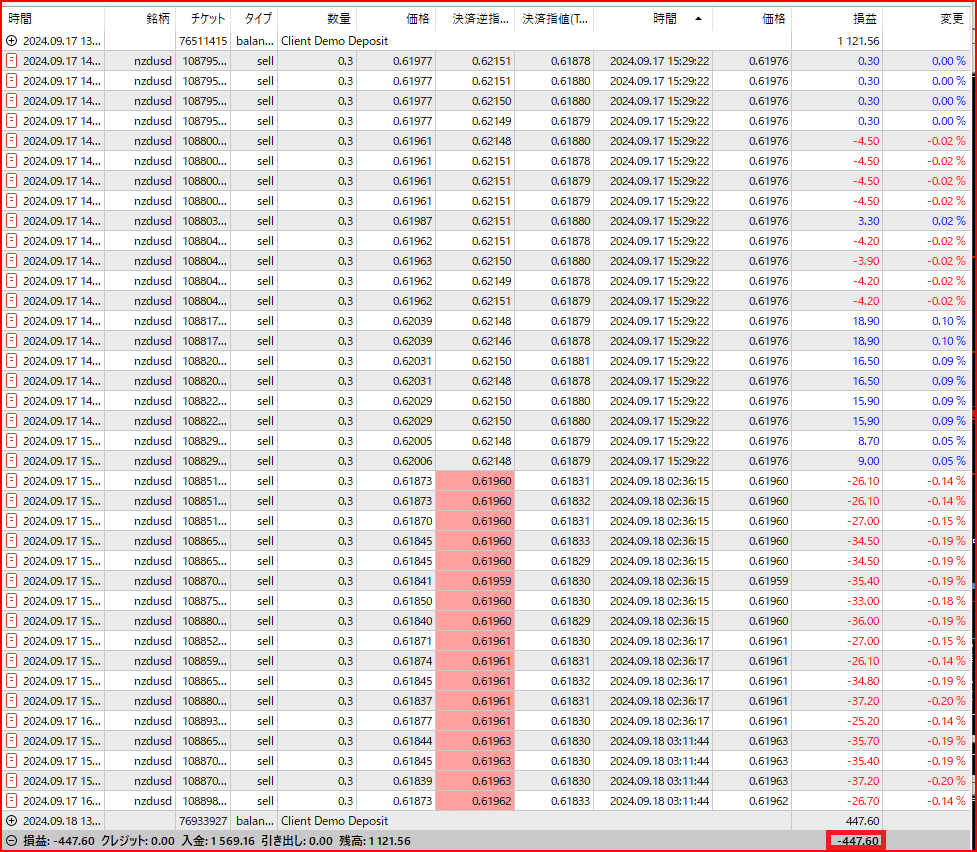Select the -35.70 profit cell
Image resolution: width=977 pixels, height=852 pixels.
837,740
